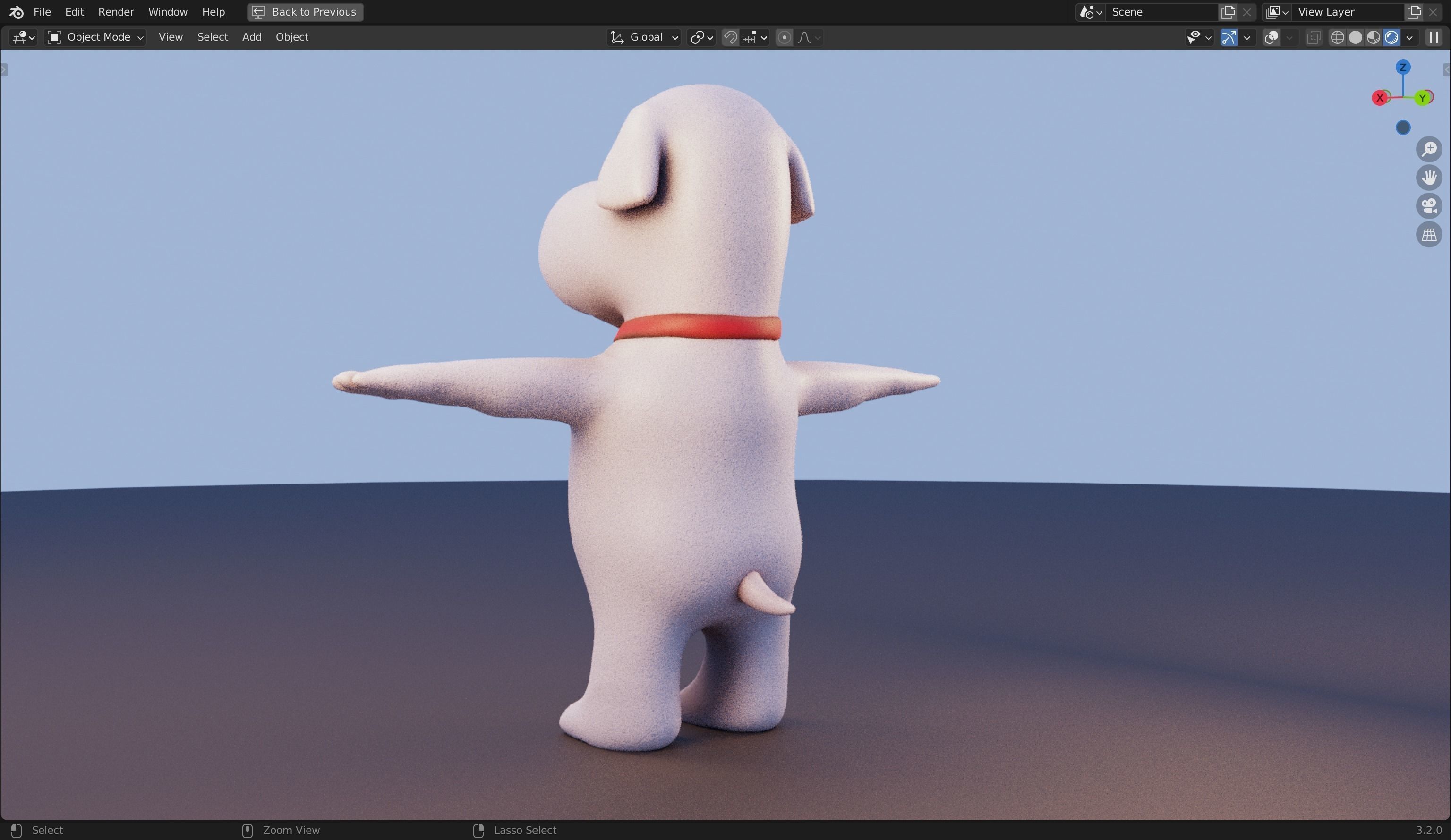1451x840 pixels.
Task: Open the gizmo options dropdown arrow
Action: click(1247, 37)
